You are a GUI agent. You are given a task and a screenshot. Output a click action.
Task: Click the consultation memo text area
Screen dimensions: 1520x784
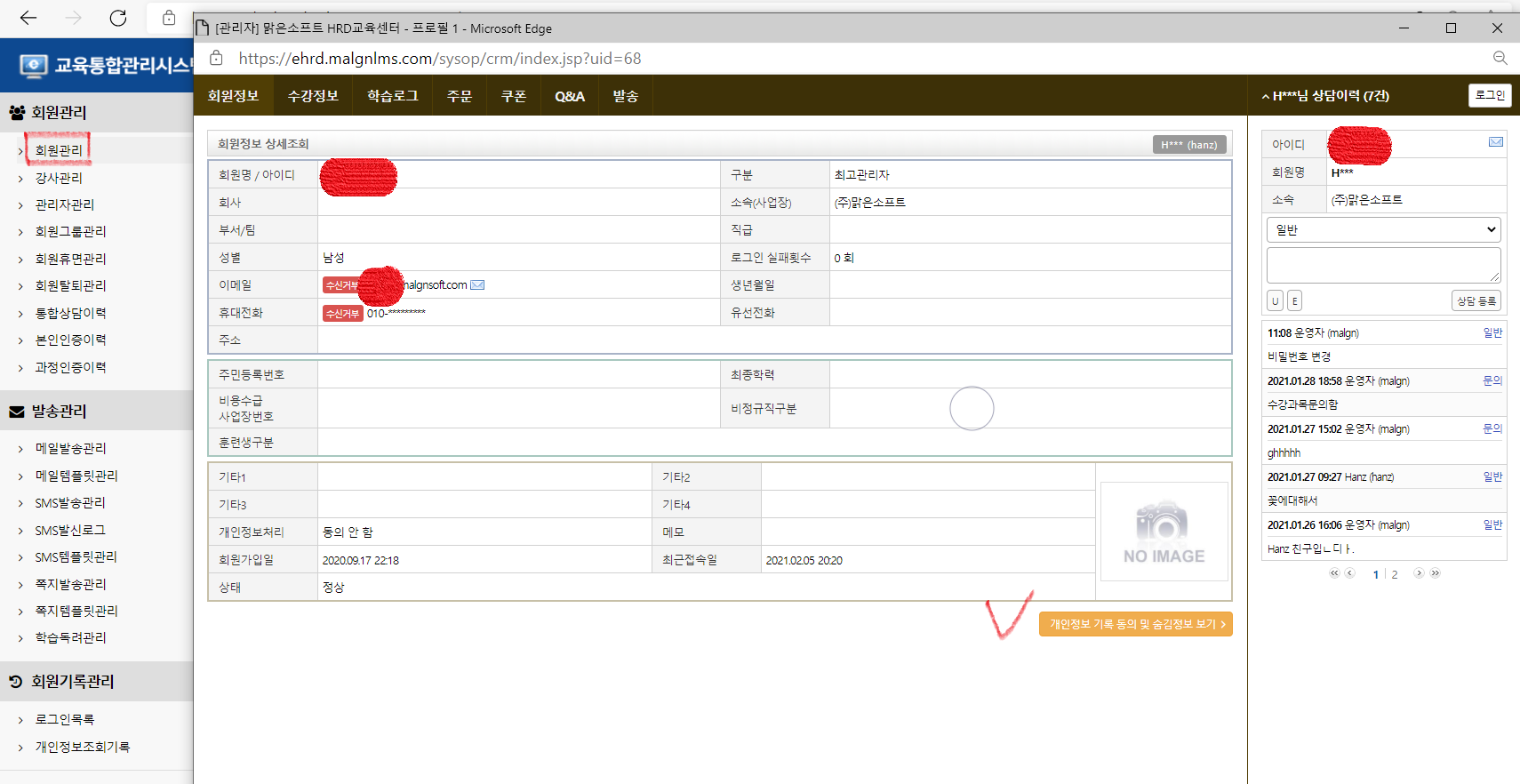[1384, 265]
